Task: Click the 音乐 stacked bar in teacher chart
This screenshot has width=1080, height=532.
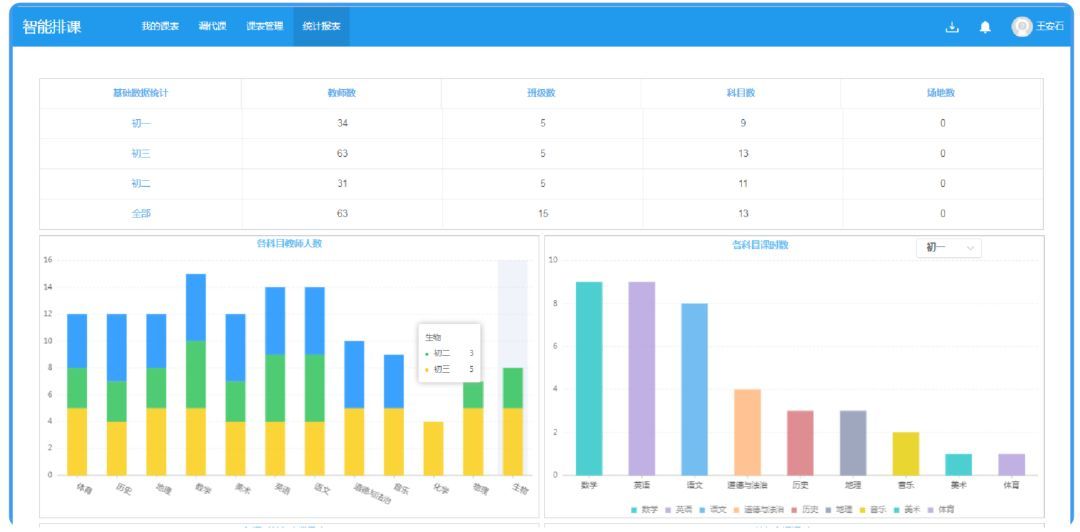Action: coord(394,414)
